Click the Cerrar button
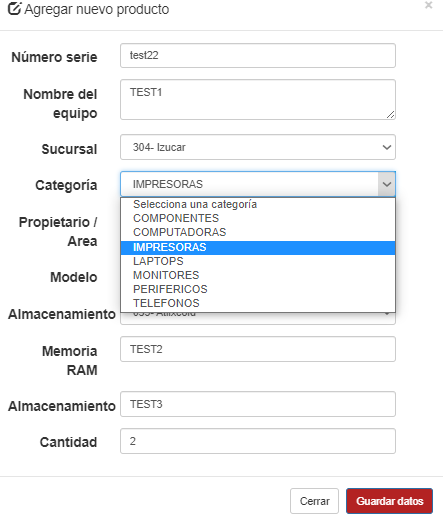The image size is (443, 521). click(314, 501)
